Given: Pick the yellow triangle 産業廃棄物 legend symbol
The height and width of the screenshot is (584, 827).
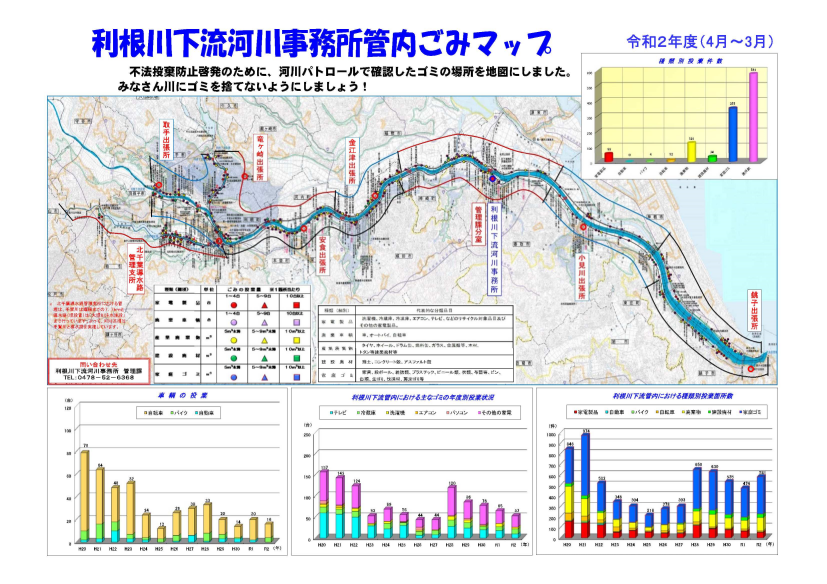Looking at the screenshot, I should click(265, 340).
